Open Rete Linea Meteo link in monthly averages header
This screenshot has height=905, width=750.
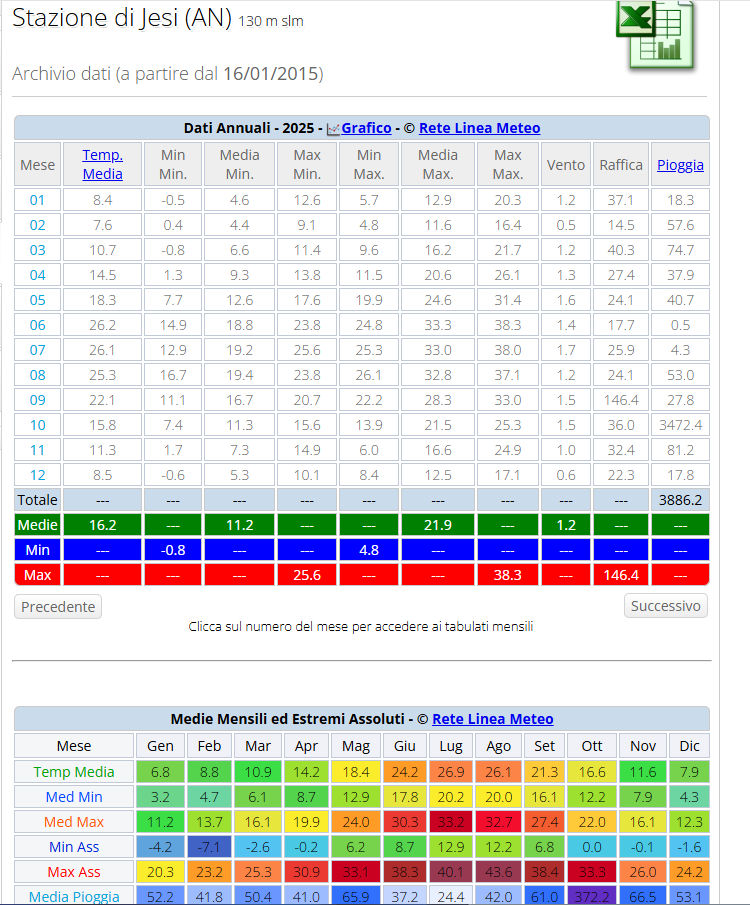pos(492,719)
